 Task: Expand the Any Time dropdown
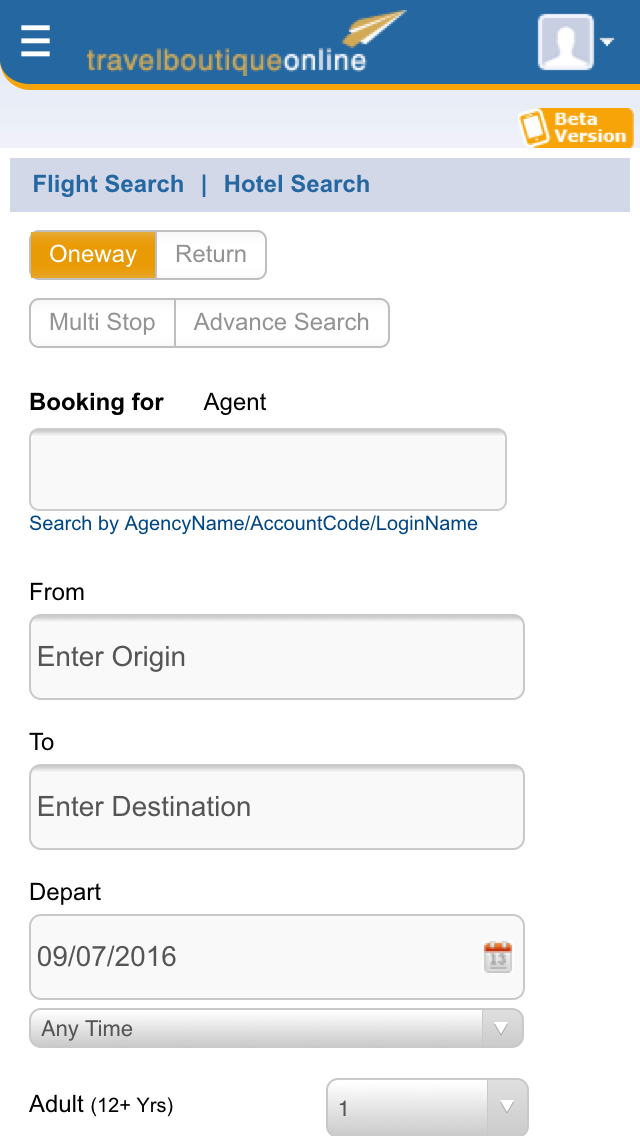point(276,1028)
